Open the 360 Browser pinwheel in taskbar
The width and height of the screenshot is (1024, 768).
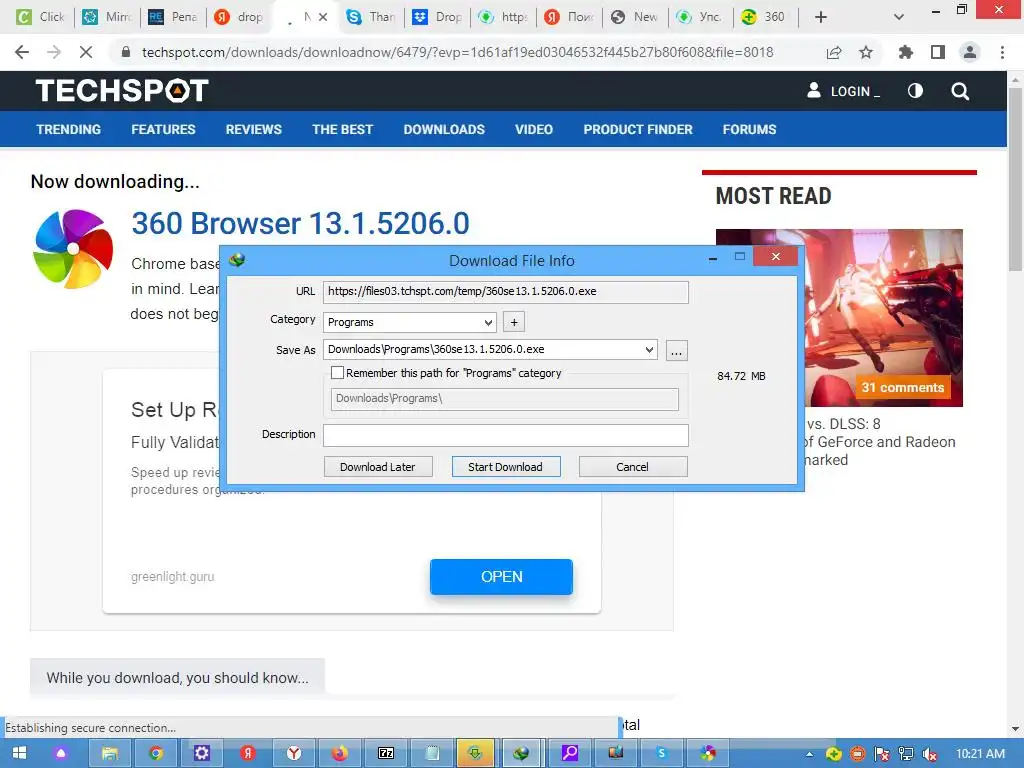pyautogui.click(x=708, y=754)
